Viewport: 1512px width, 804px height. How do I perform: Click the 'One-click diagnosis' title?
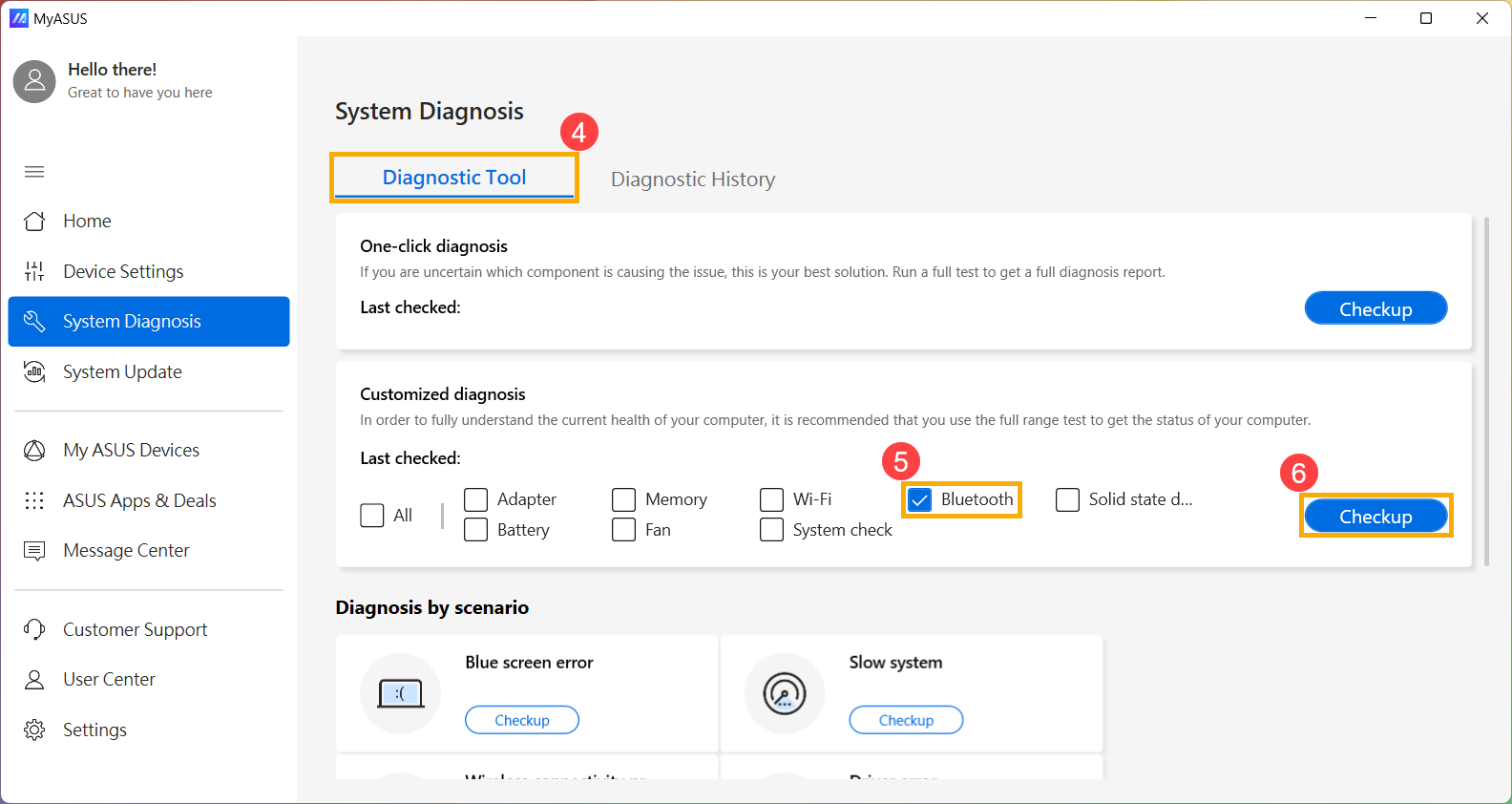[433, 246]
